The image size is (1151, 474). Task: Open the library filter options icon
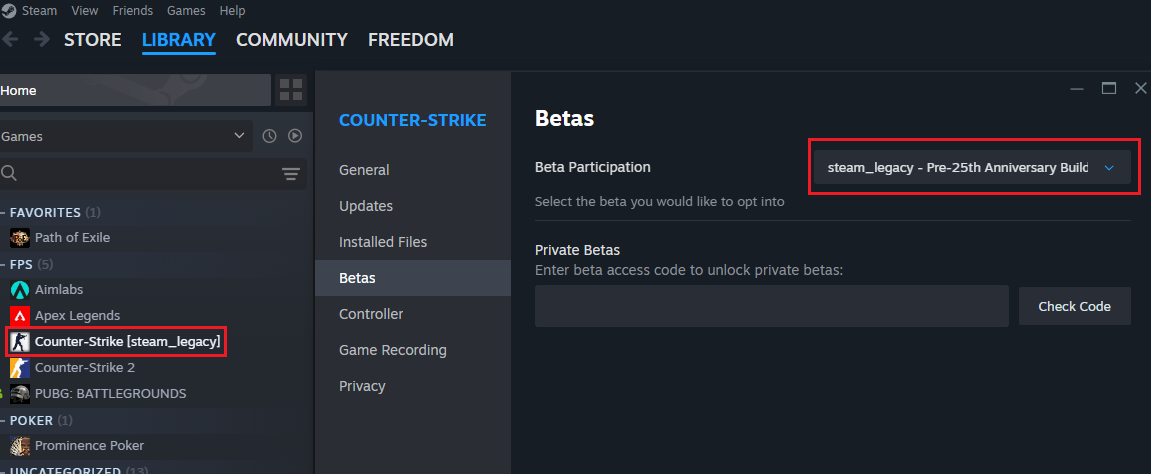point(291,174)
